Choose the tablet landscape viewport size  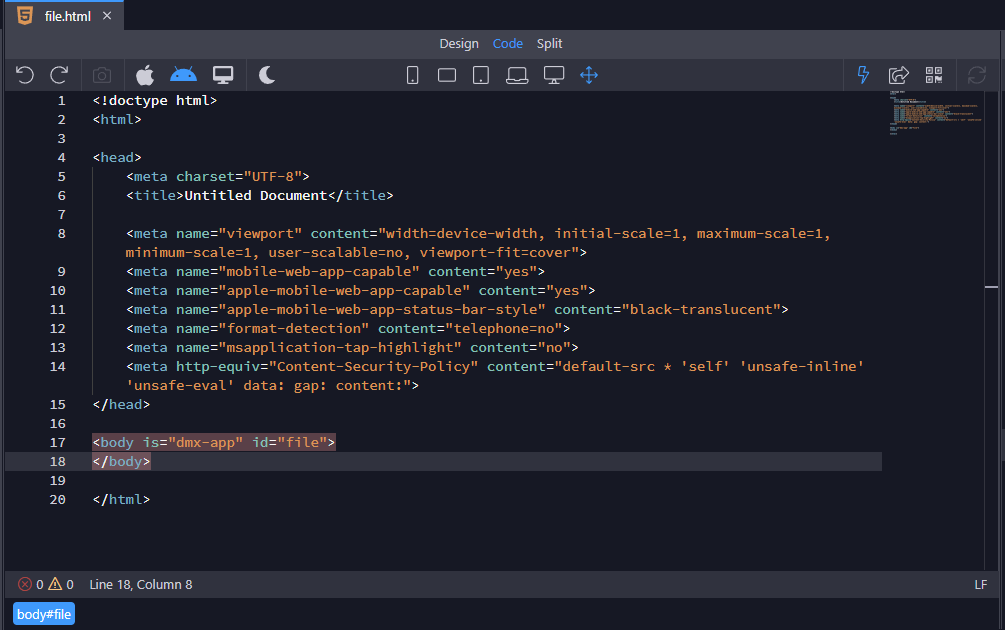[447, 75]
